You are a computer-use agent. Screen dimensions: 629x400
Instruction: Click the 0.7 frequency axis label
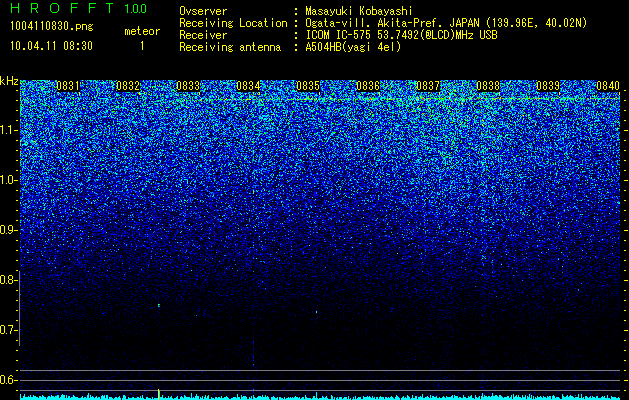point(8,330)
